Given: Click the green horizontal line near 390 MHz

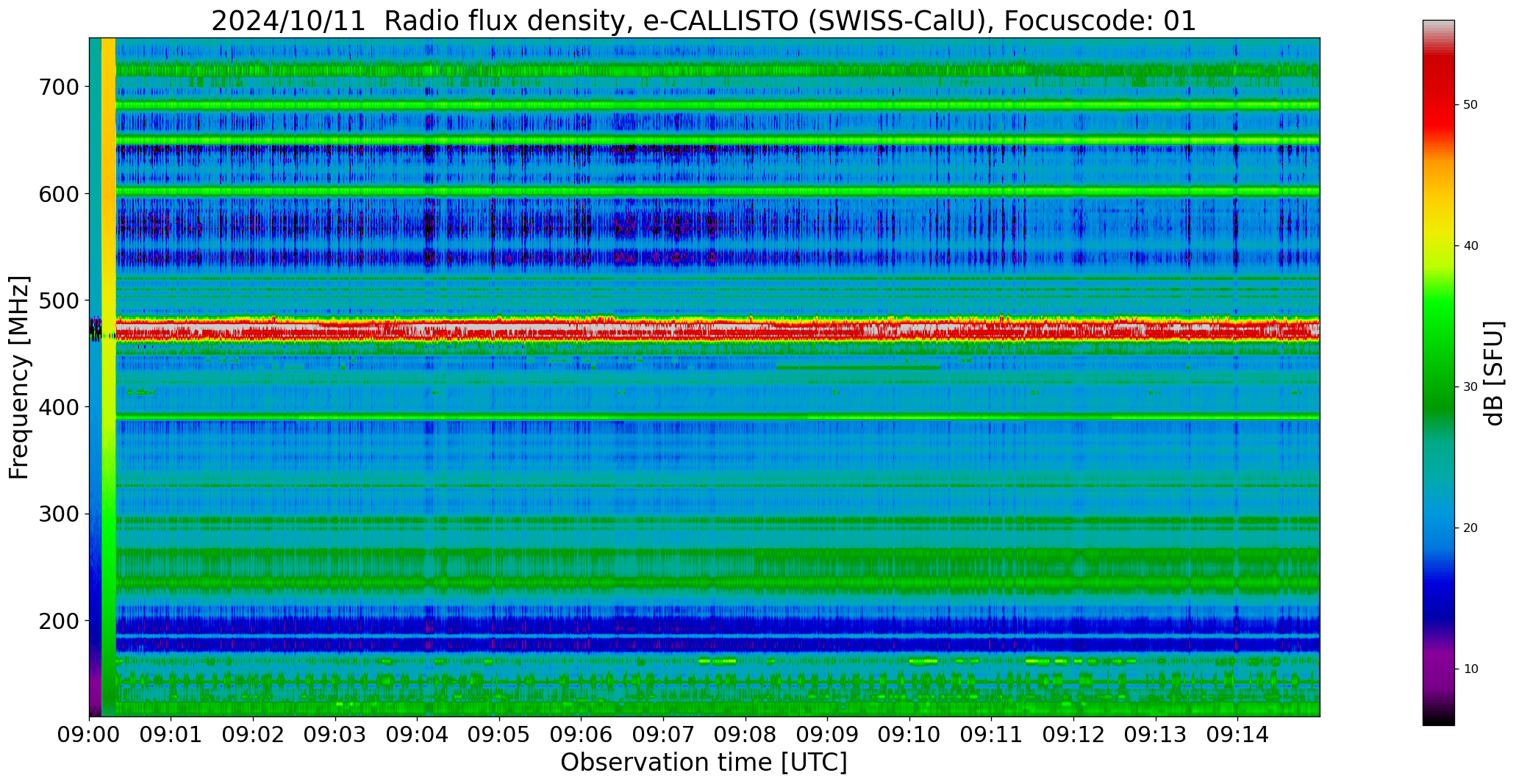Looking at the screenshot, I should pos(717,417).
